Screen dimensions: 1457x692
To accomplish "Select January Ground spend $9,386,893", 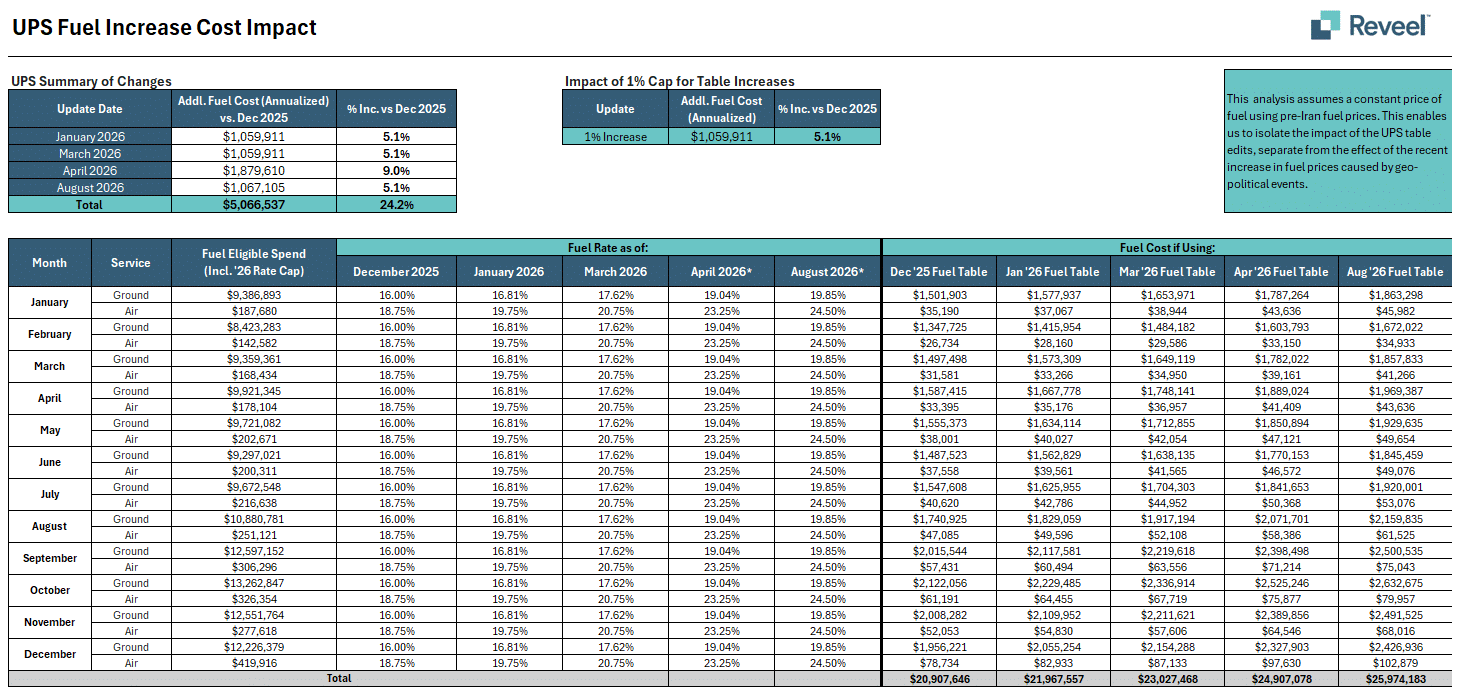I will (x=254, y=295).
